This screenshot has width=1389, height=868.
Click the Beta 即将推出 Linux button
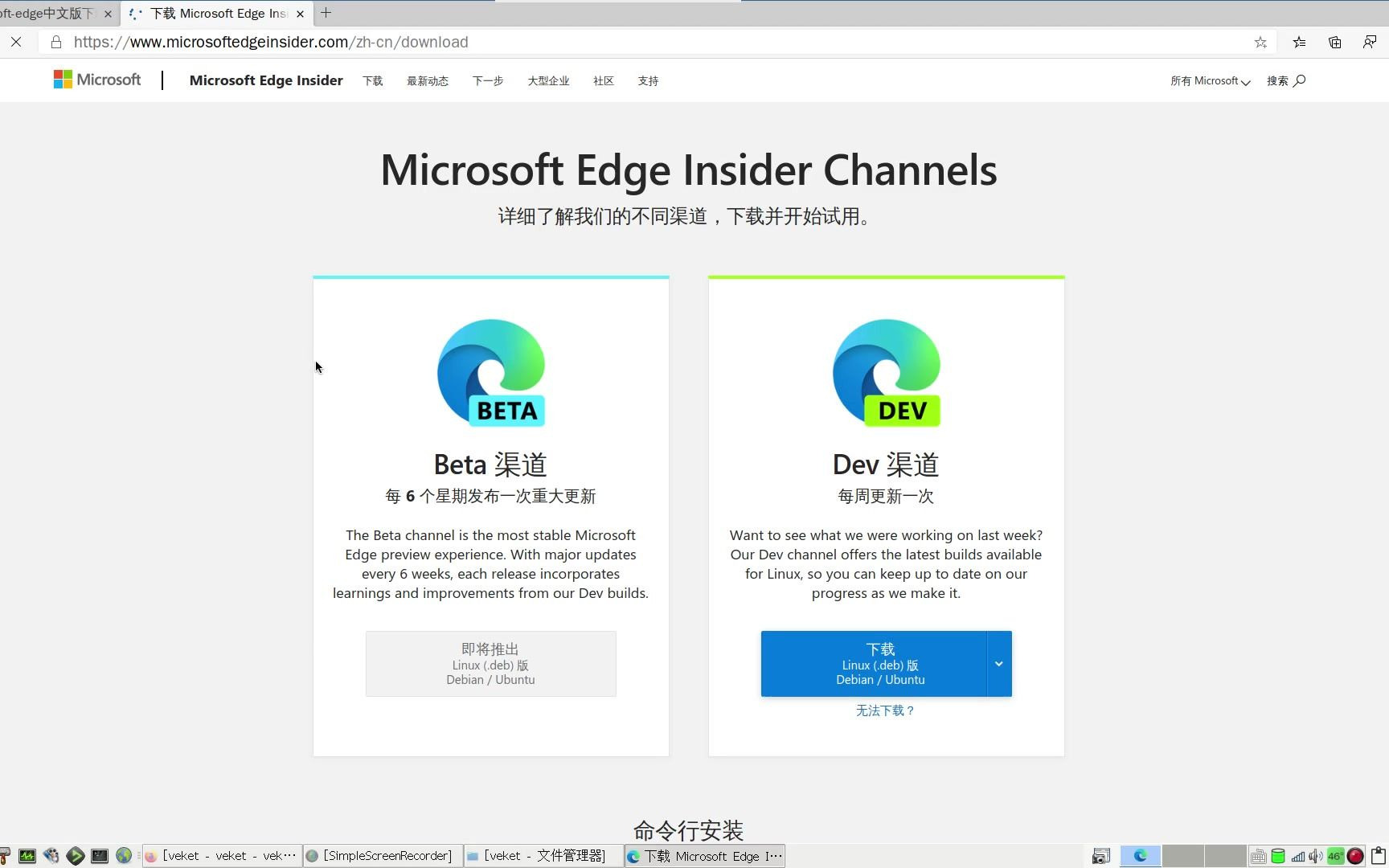[491, 664]
